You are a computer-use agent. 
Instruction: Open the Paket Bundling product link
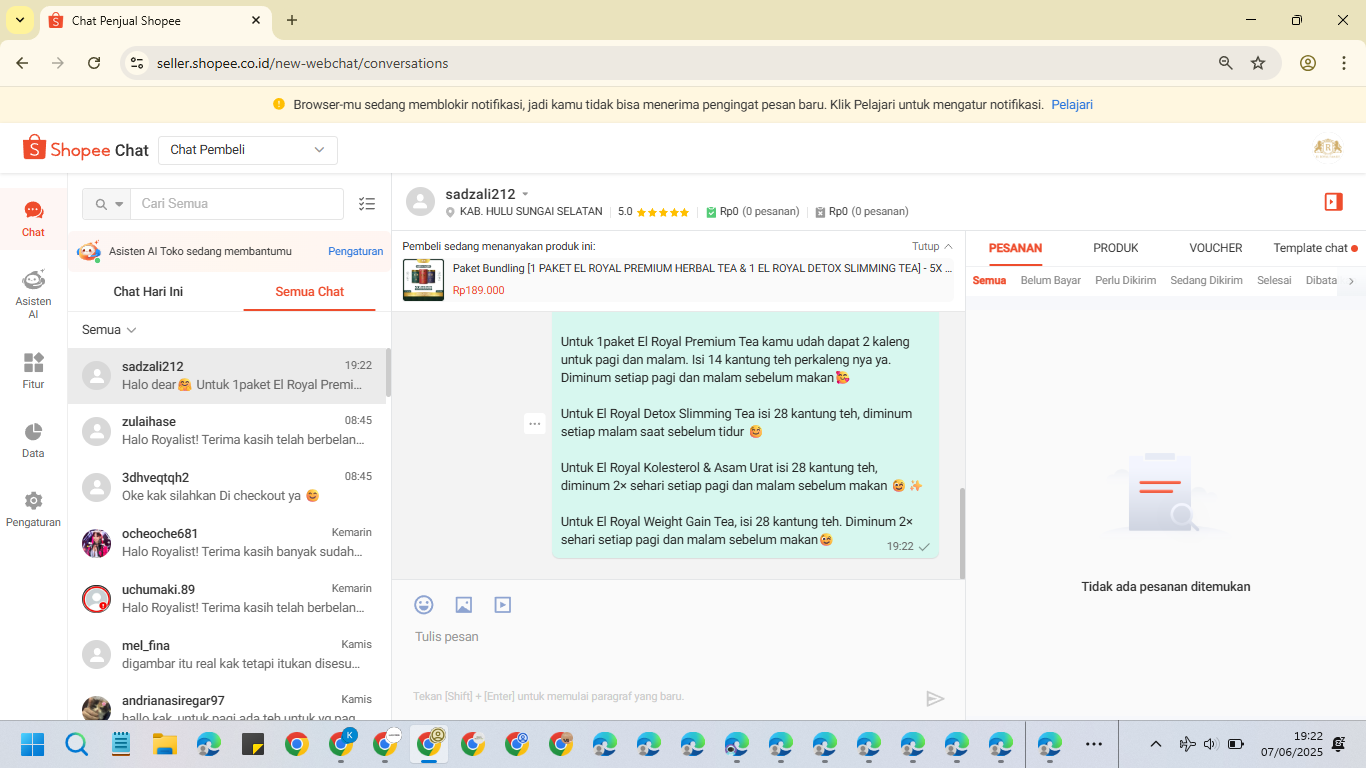(703, 268)
